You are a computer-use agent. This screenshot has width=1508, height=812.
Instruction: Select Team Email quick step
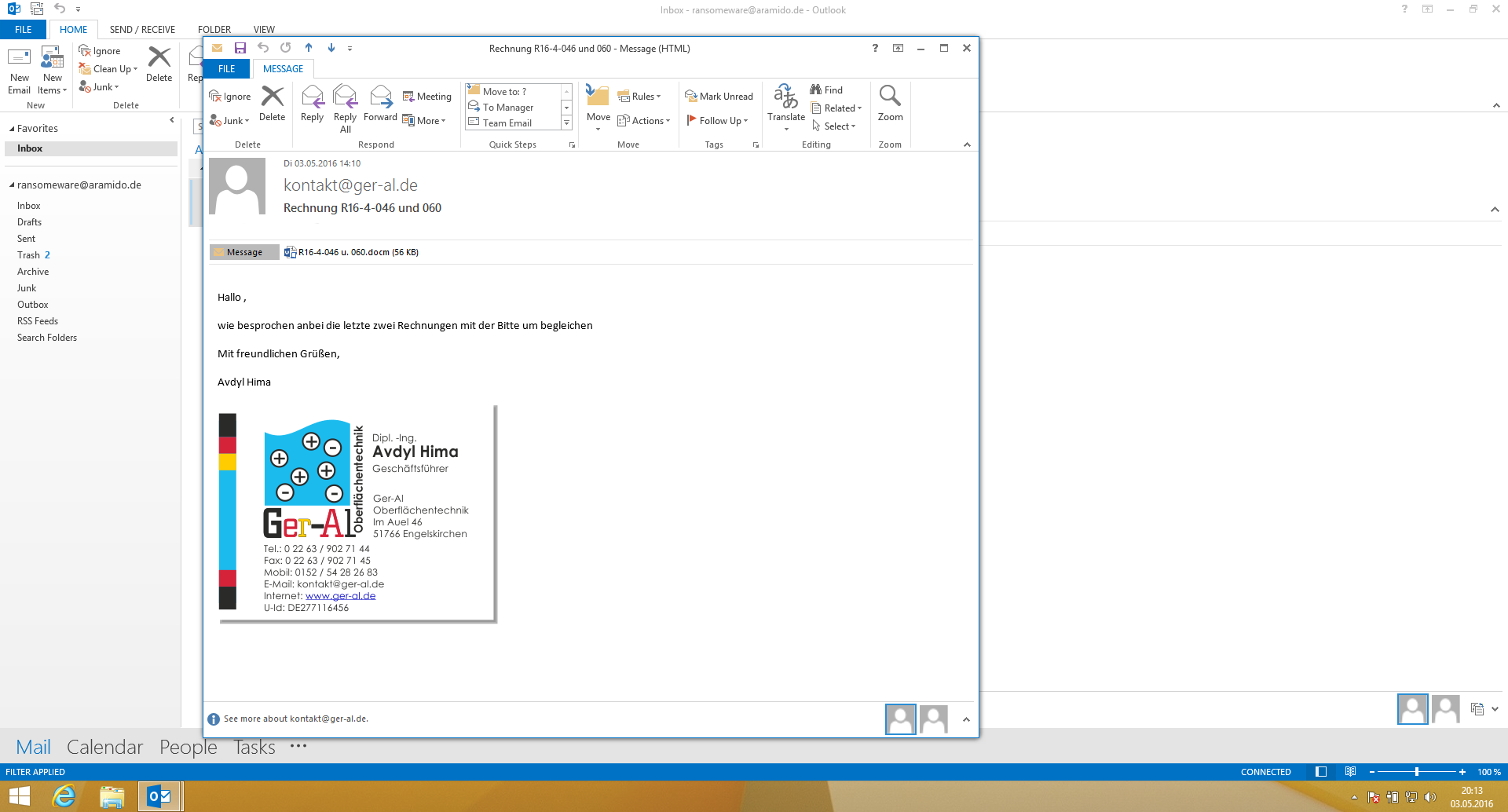point(512,123)
